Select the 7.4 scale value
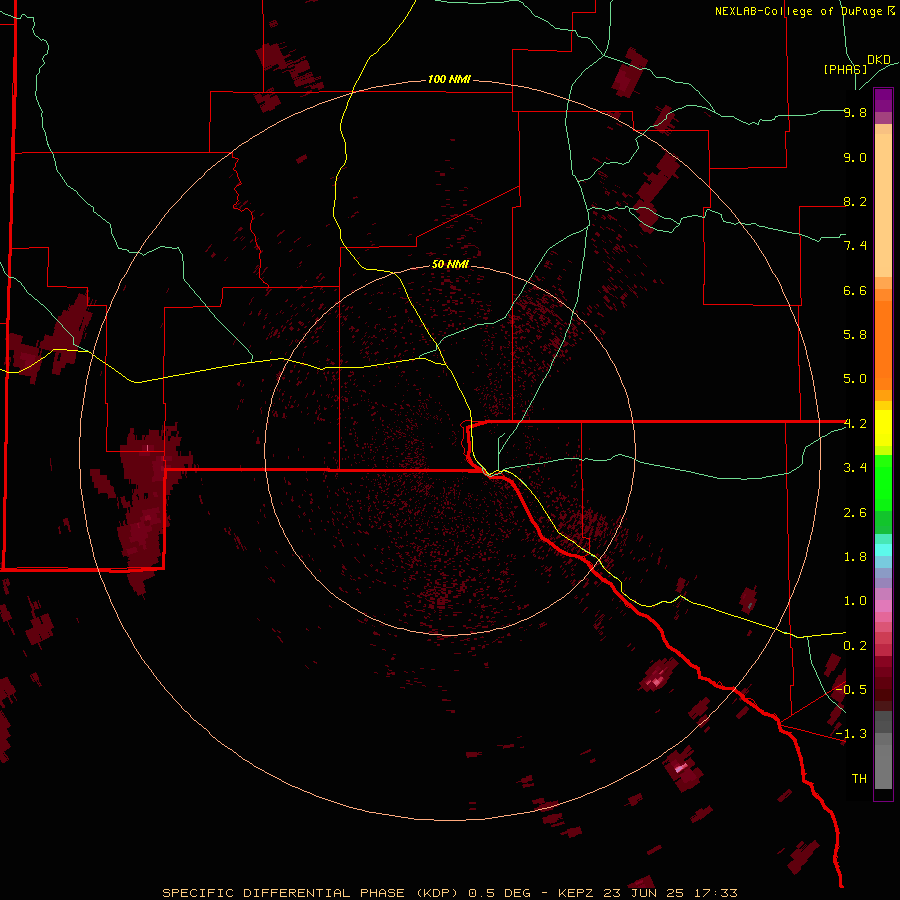Image resolution: width=900 pixels, height=900 pixels. pos(855,246)
